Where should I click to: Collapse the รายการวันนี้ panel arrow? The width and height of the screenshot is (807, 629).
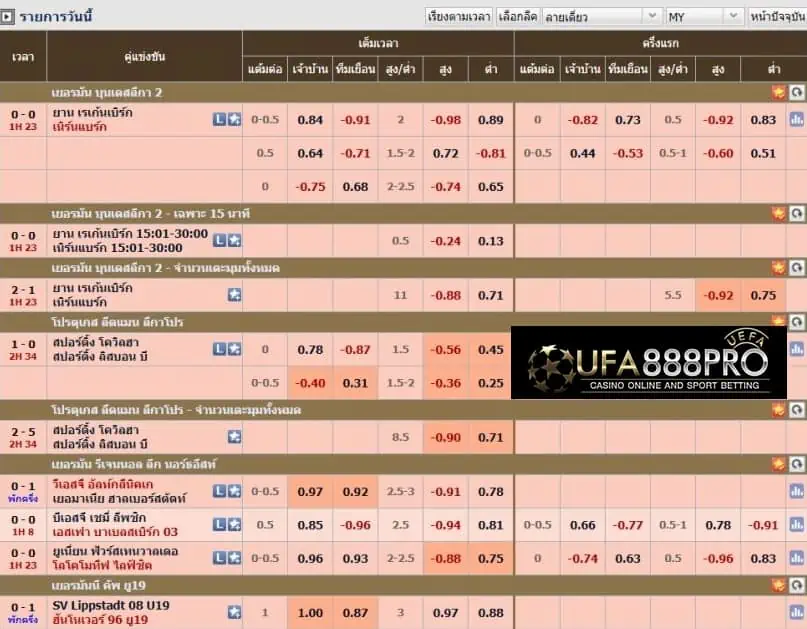pos(8,16)
